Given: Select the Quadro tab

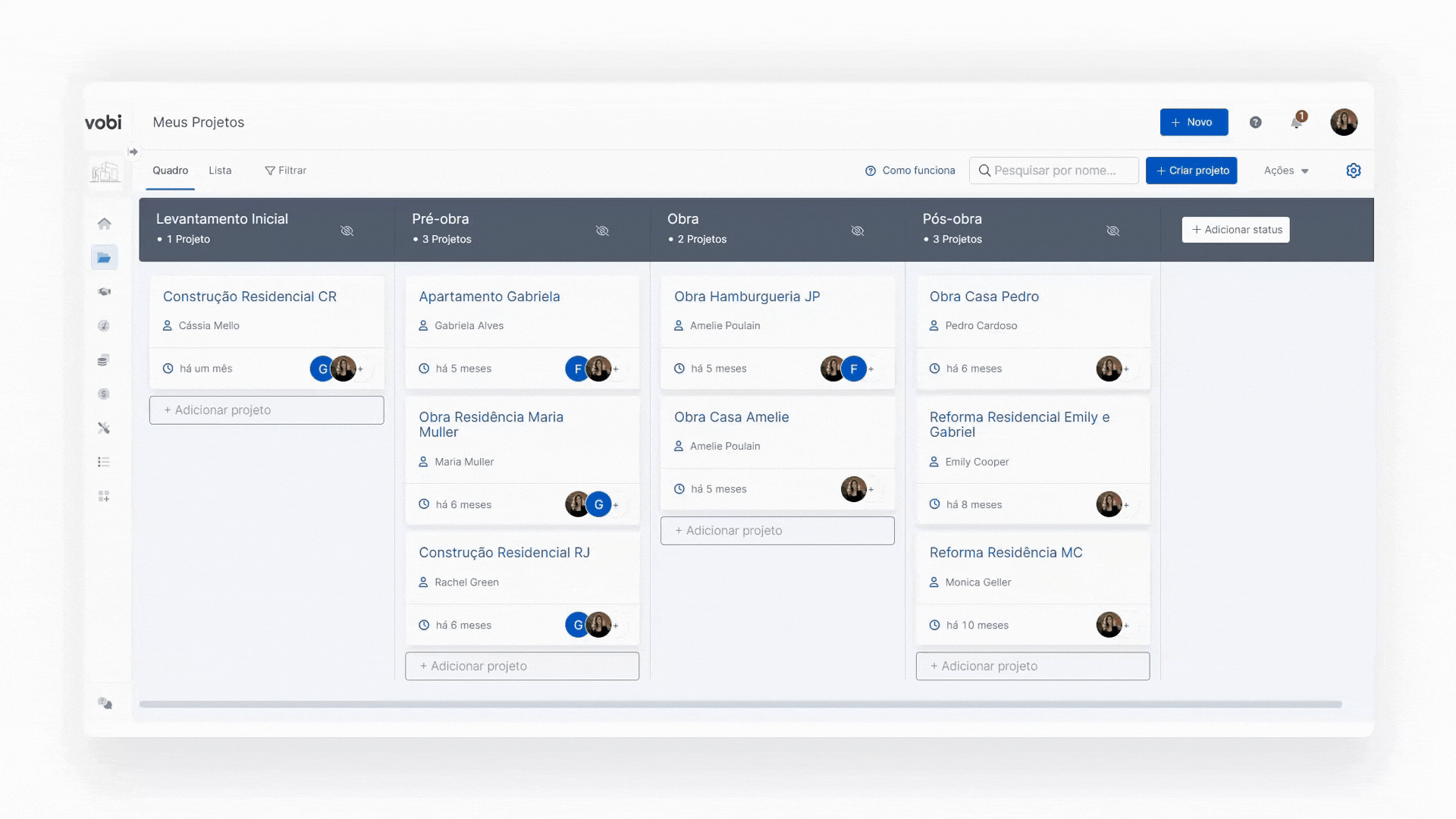Looking at the screenshot, I should click(170, 171).
